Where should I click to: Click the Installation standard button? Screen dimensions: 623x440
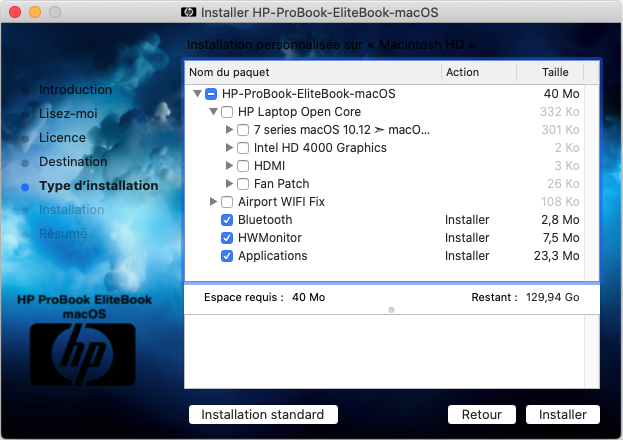point(263,415)
